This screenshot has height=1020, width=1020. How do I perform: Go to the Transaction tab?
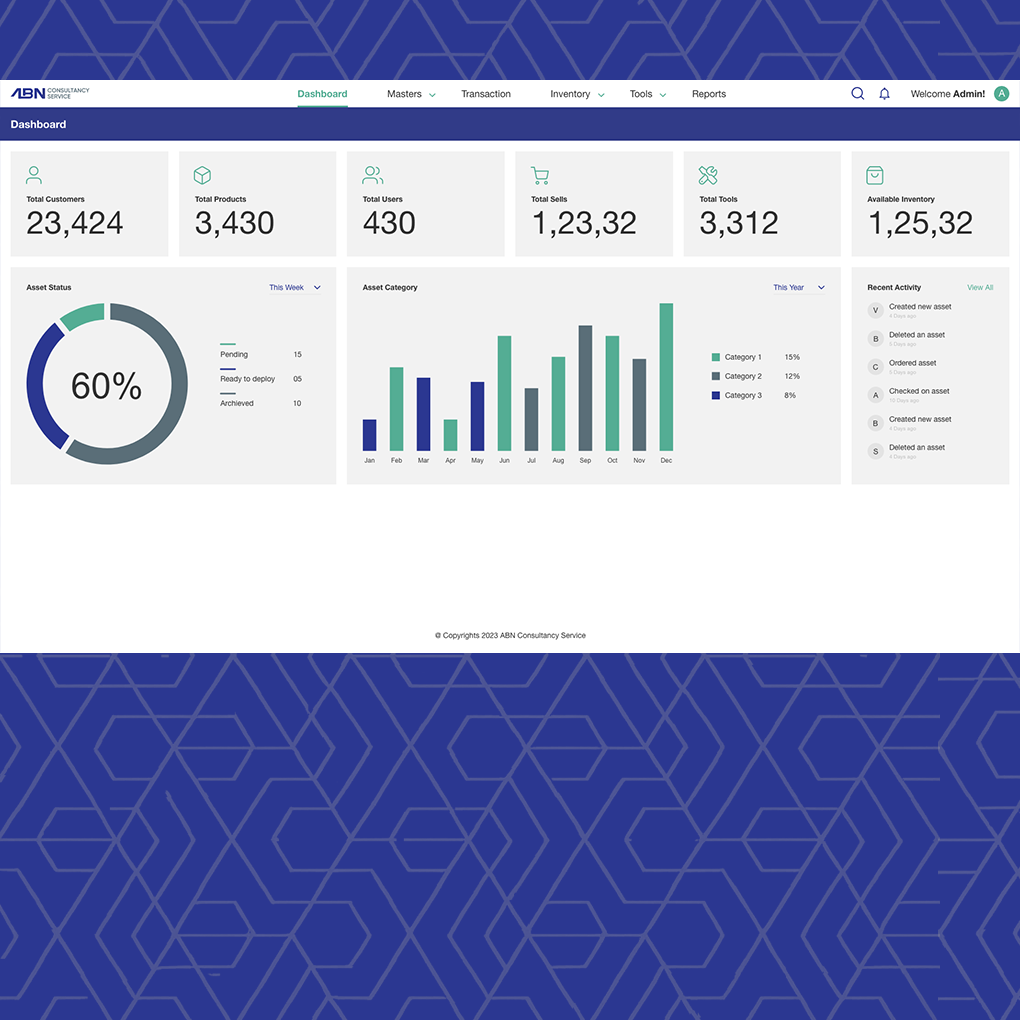tap(486, 94)
